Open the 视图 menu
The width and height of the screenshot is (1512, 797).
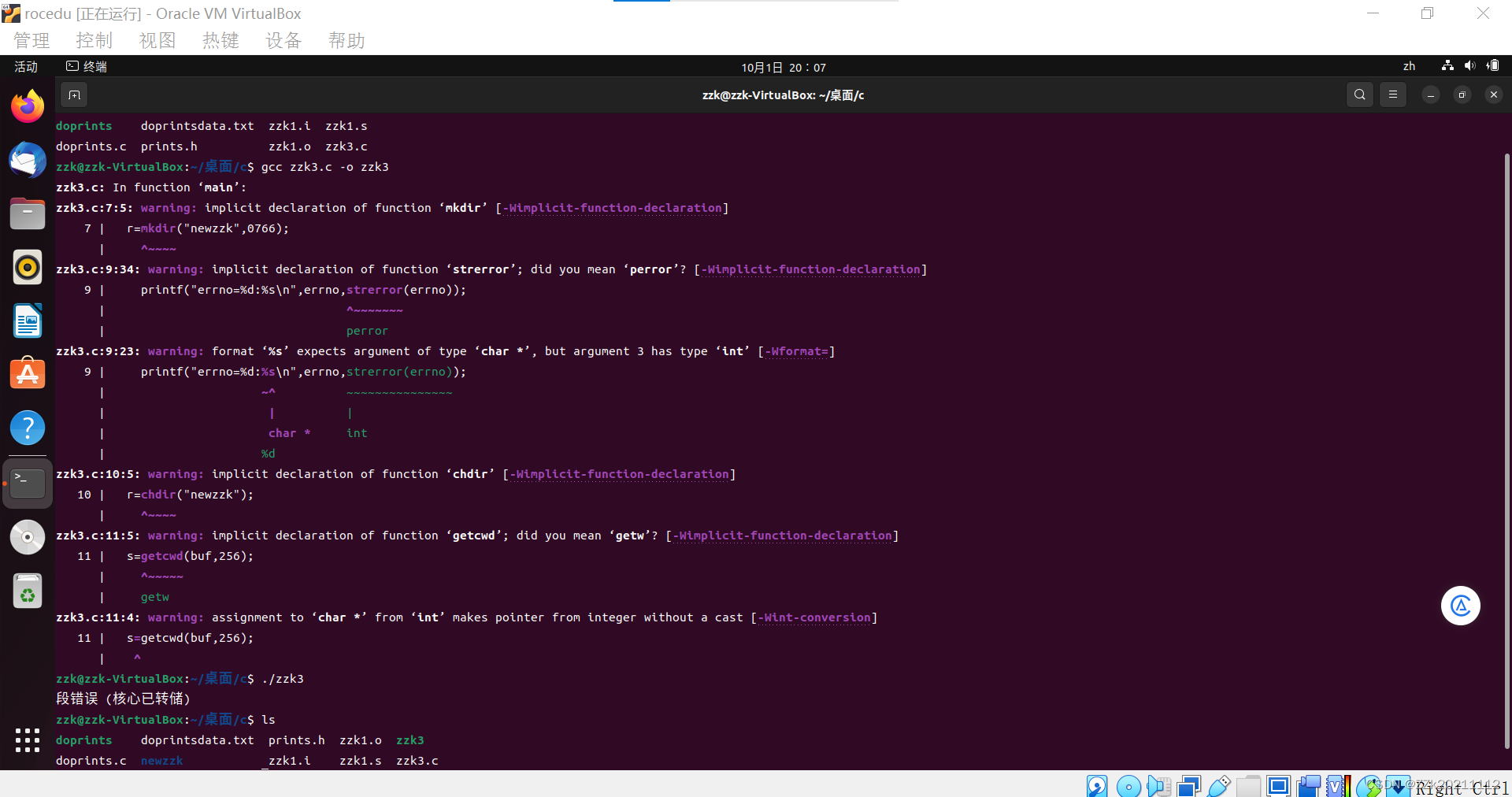pos(157,40)
